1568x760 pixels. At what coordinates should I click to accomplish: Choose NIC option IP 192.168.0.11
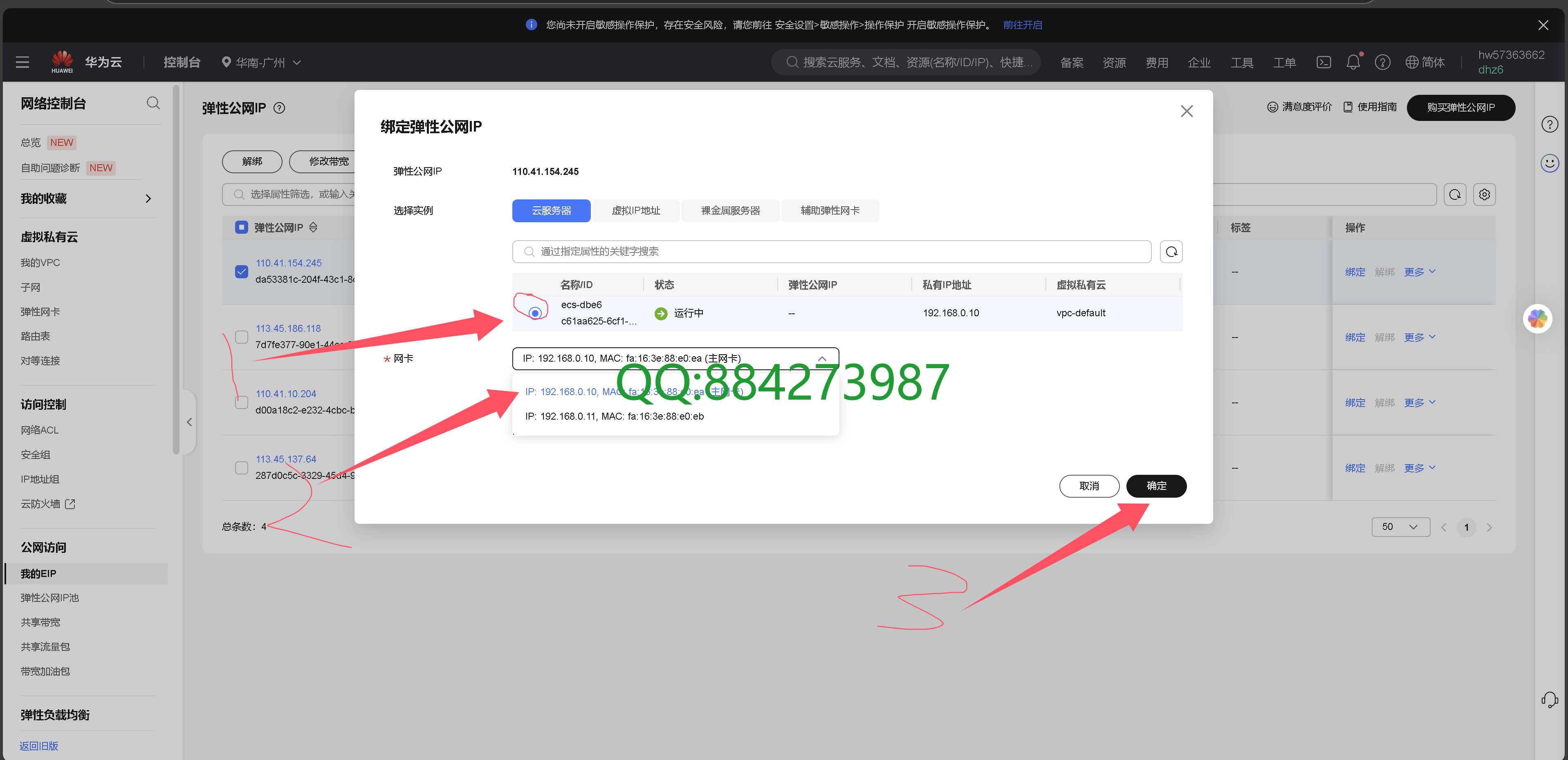click(x=675, y=416)
